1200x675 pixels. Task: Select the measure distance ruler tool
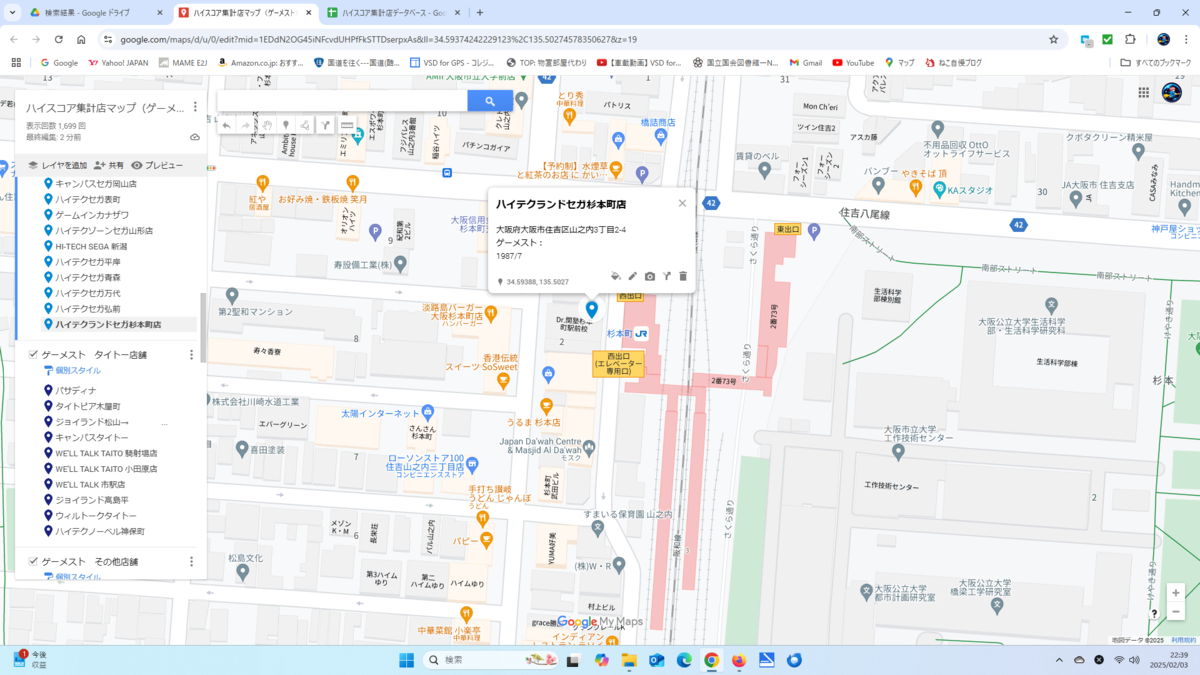(x=347, y=125)
